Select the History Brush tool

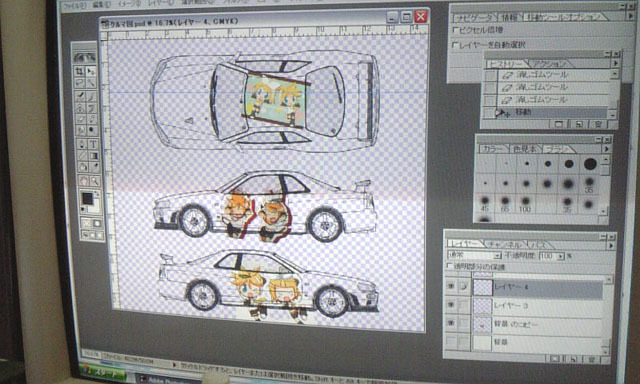92,108
